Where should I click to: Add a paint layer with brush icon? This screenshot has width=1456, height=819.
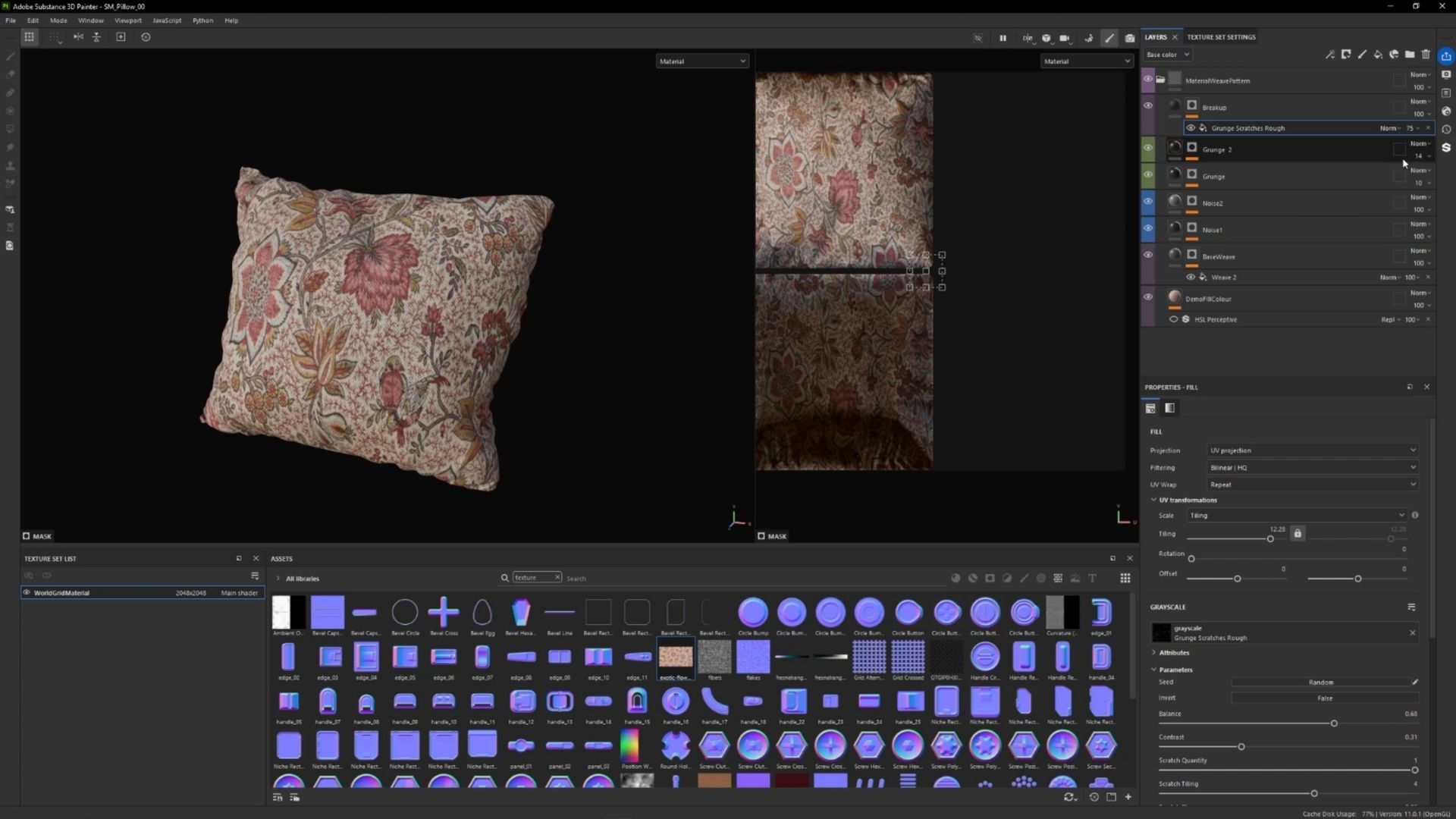(x=1362, y=54)
